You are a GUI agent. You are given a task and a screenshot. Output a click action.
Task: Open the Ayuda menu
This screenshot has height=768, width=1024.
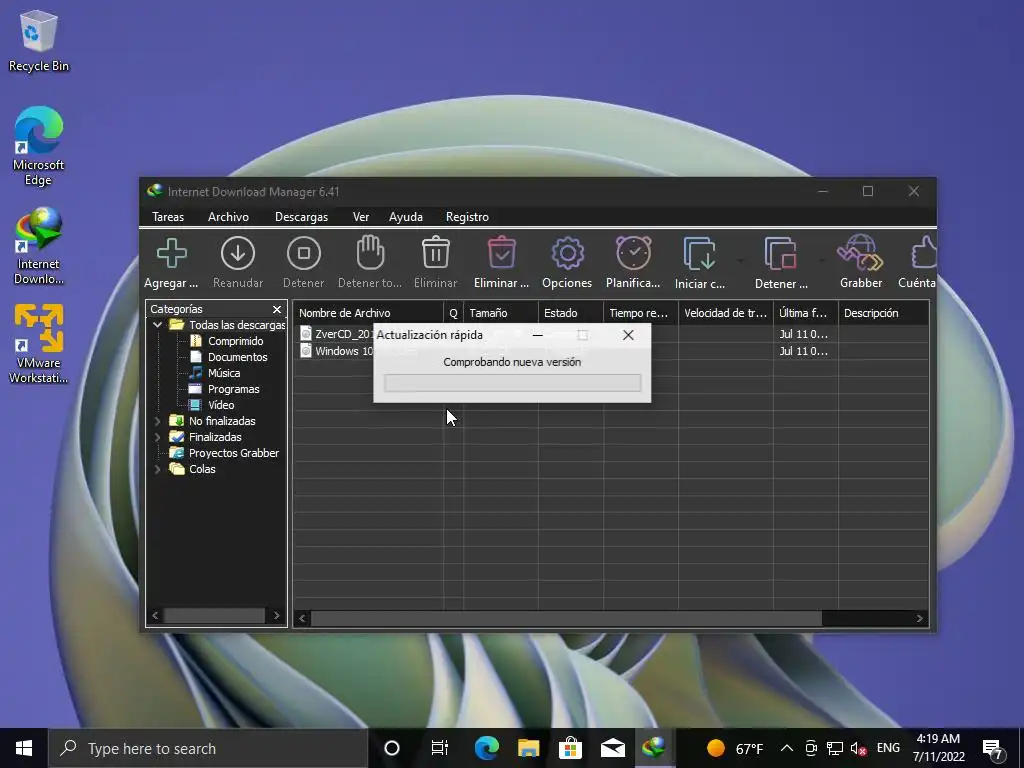pyautogui.click(x=406, y=217)
